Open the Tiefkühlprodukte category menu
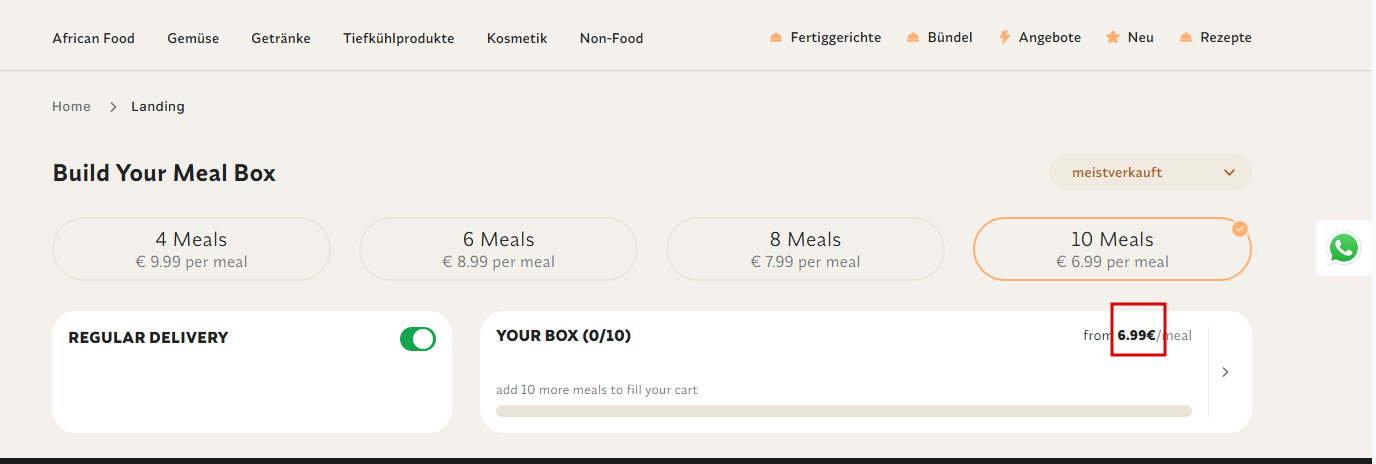The width and height of the screenshot is (1376, 464). (398, 38)
